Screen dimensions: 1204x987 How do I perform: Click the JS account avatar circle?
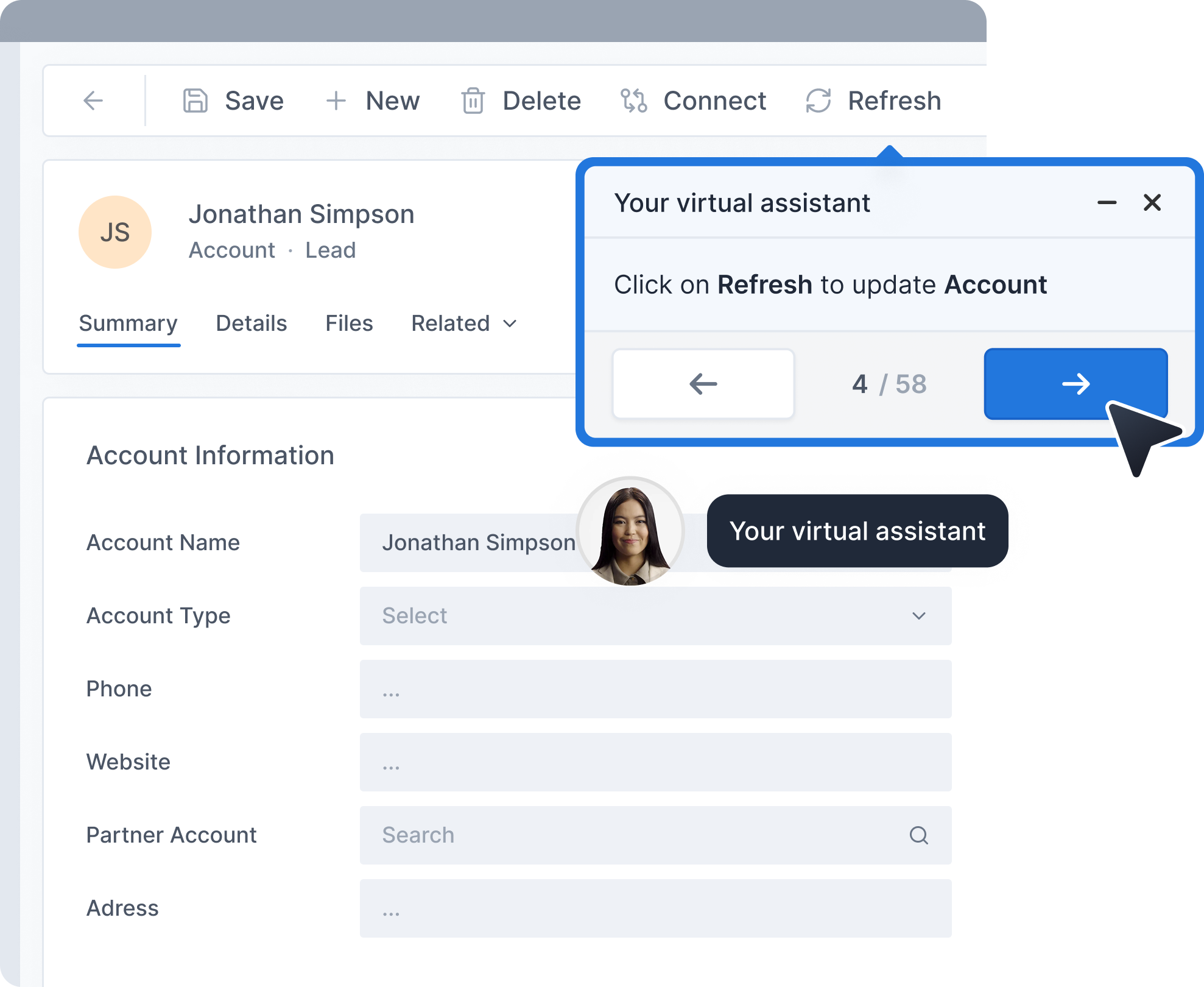coord(115,232)
